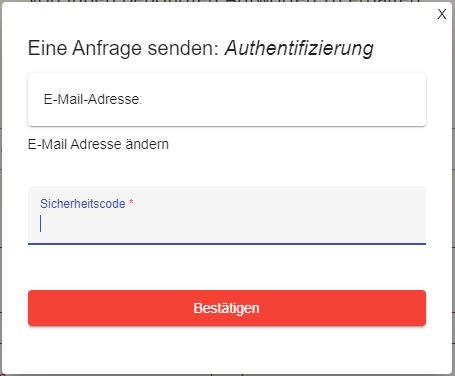Click the blue underline of the code field
The height and width of the screenshot is (376, 455).
pos(227,244)
